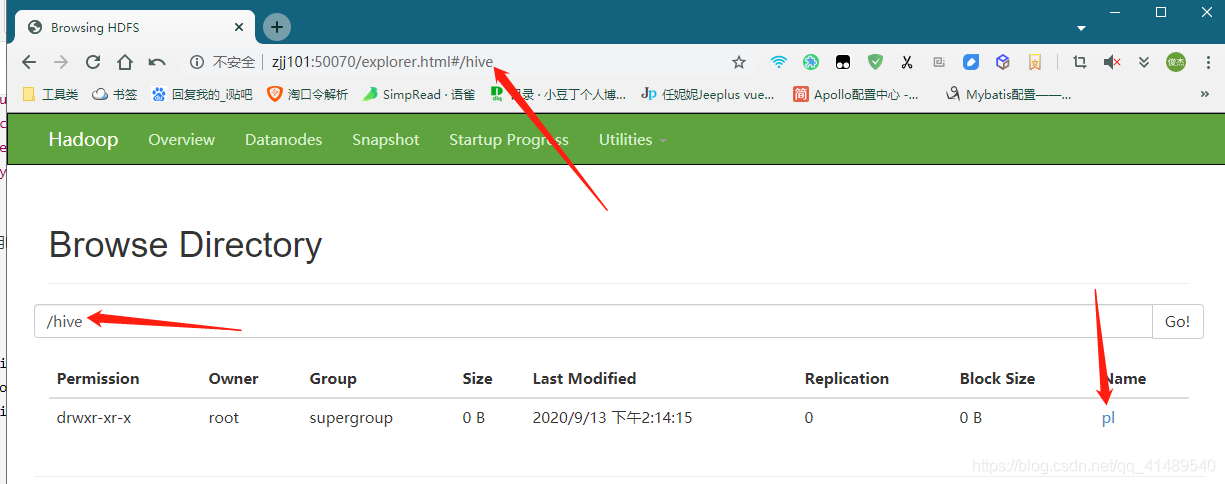Viewport: 1225px width, 484px height.
Task: Click the black square extension icon
Action: 843,62
